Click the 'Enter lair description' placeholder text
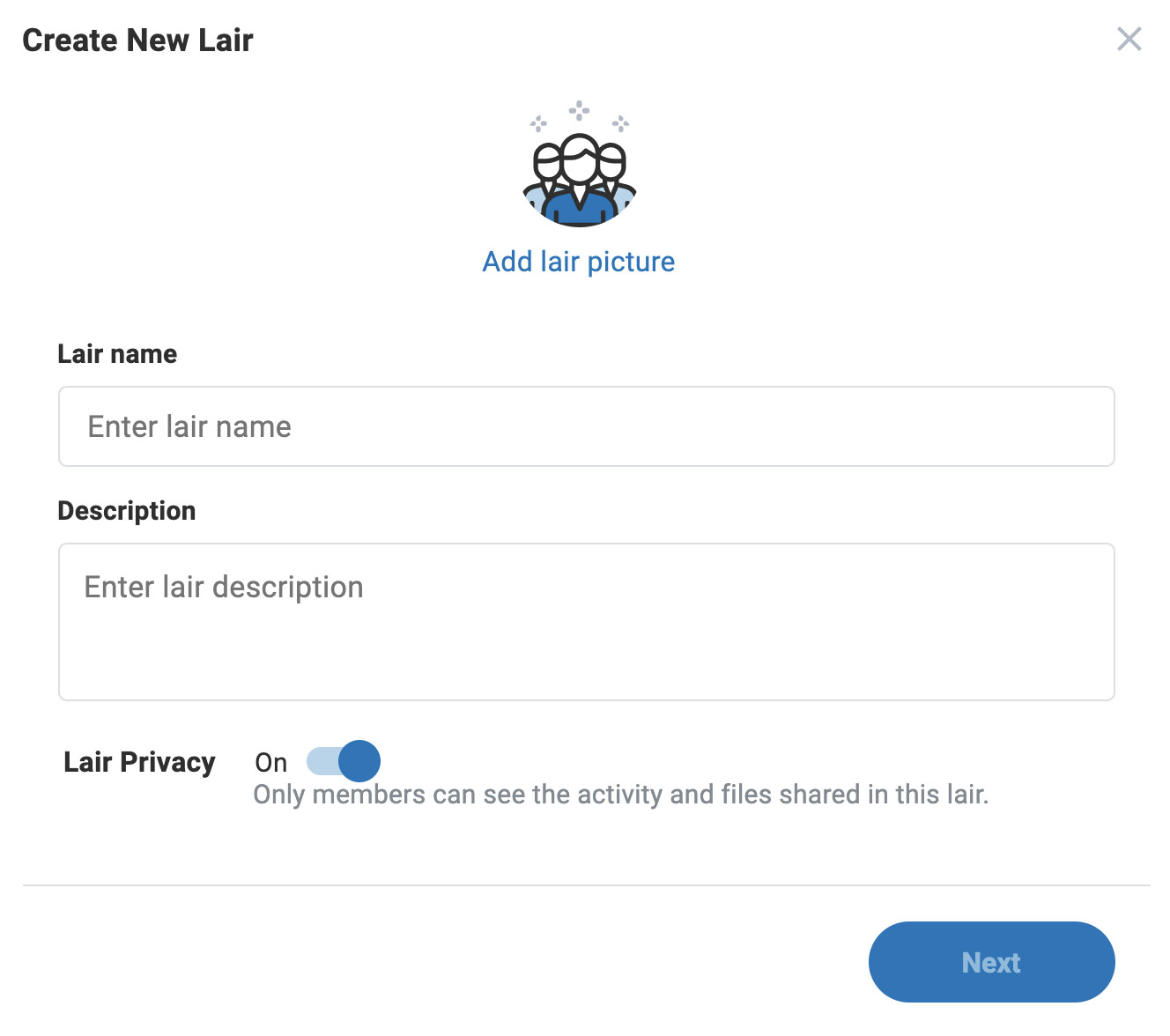 tap(224, 588)
